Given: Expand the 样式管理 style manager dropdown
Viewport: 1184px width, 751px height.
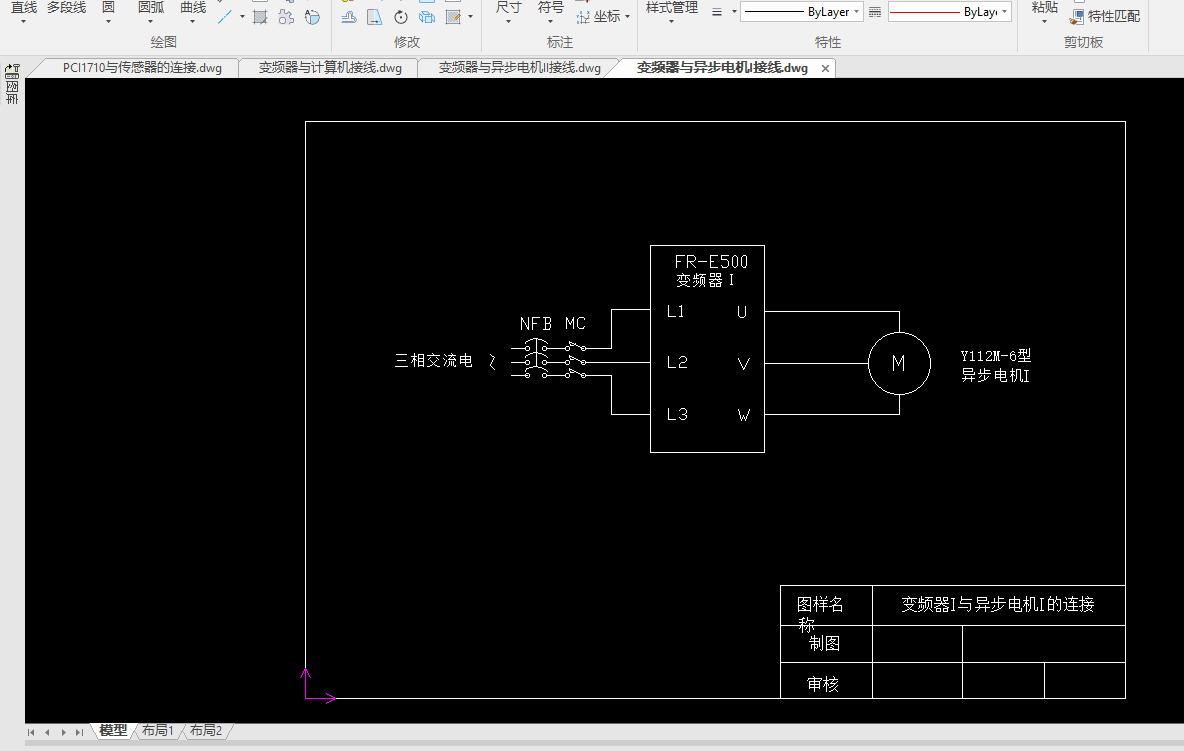Looking at the screenshot, I should 671,21.
